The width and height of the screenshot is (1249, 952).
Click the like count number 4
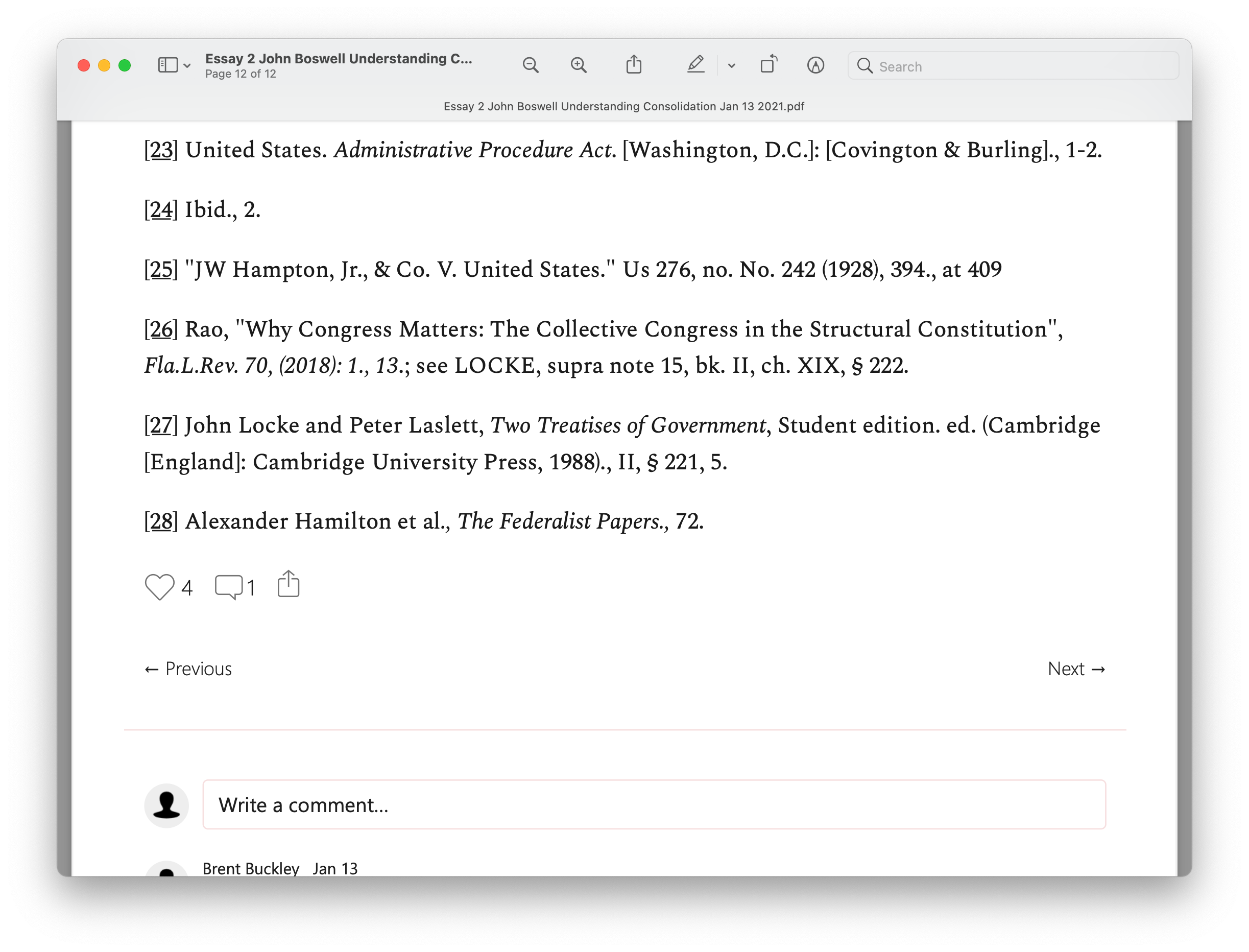[186, 588]
